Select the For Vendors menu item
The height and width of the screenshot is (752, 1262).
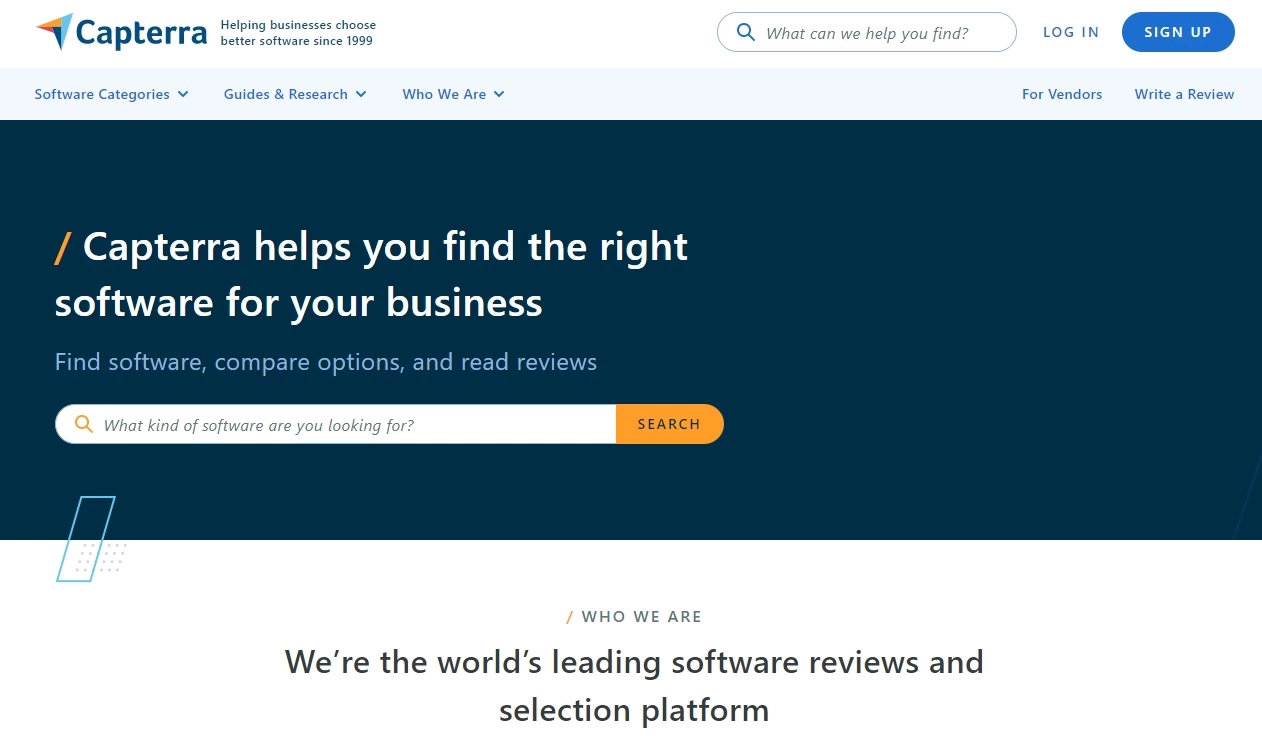coord(1062,93)
